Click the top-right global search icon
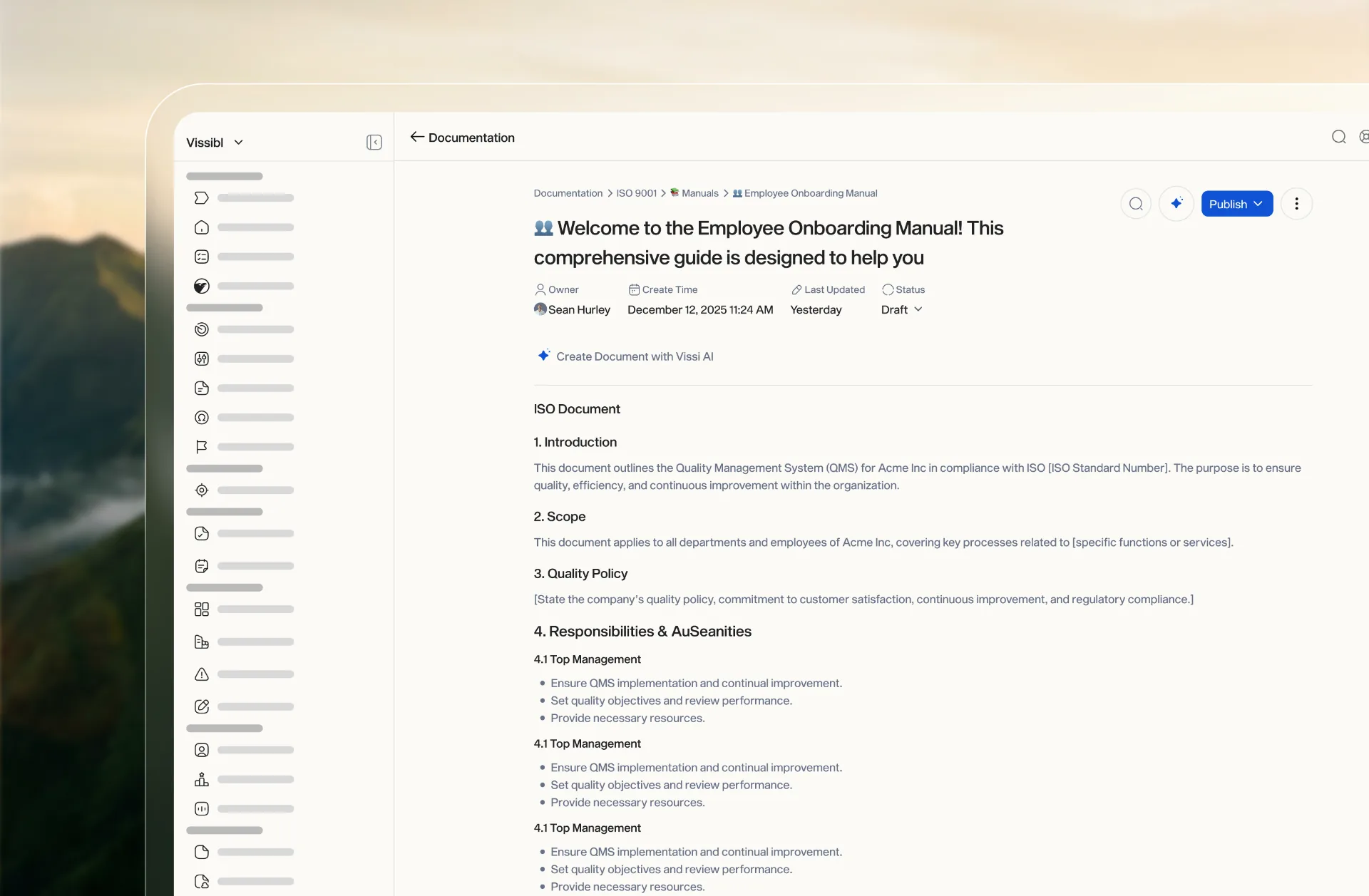The image size is (1369, 896). pos(1339,137)
